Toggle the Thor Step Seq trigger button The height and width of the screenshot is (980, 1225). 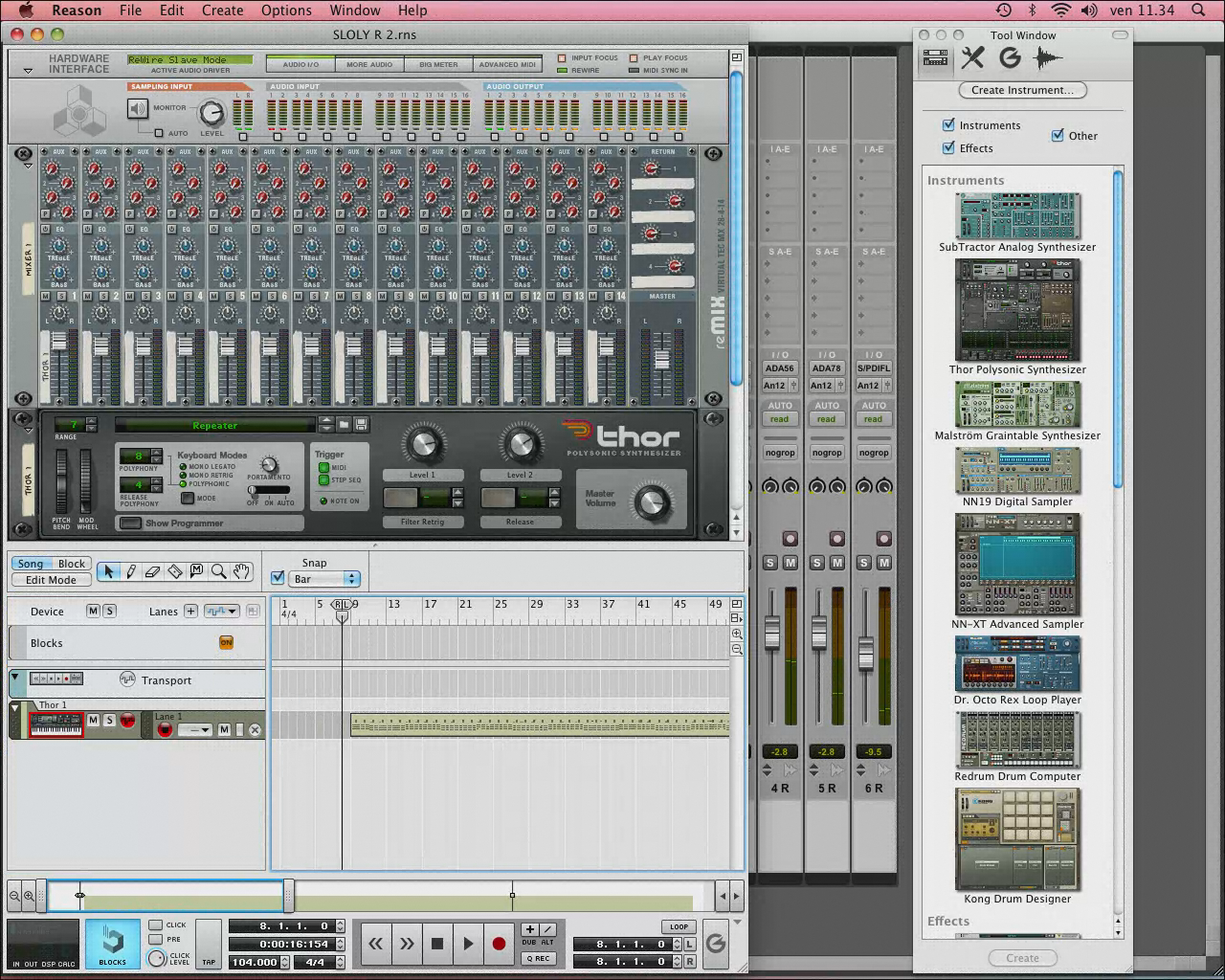click(x=323, y=480)
